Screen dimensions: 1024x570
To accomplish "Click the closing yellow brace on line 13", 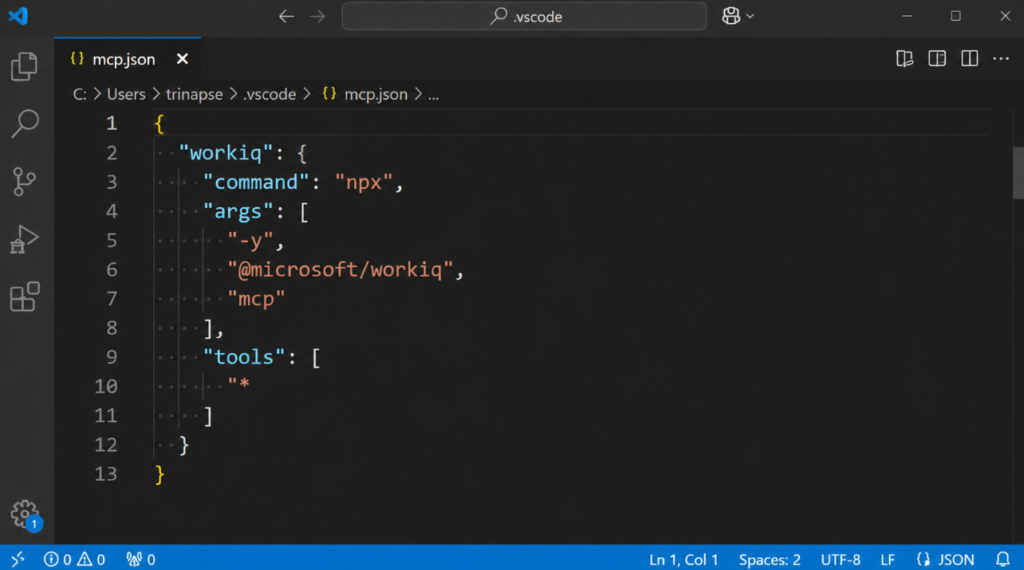I will [160, 474].
